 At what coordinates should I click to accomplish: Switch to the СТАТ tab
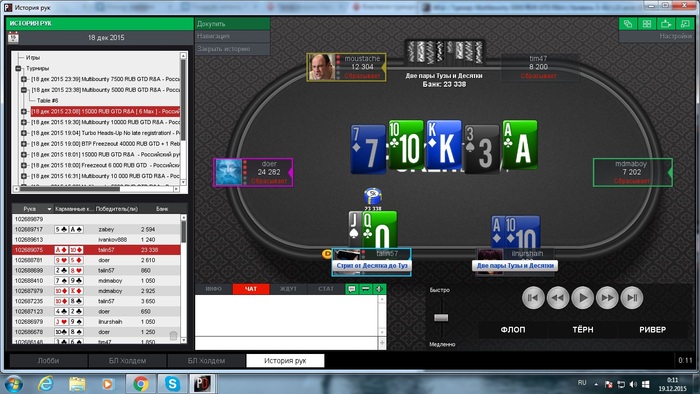tap(326, 289)
